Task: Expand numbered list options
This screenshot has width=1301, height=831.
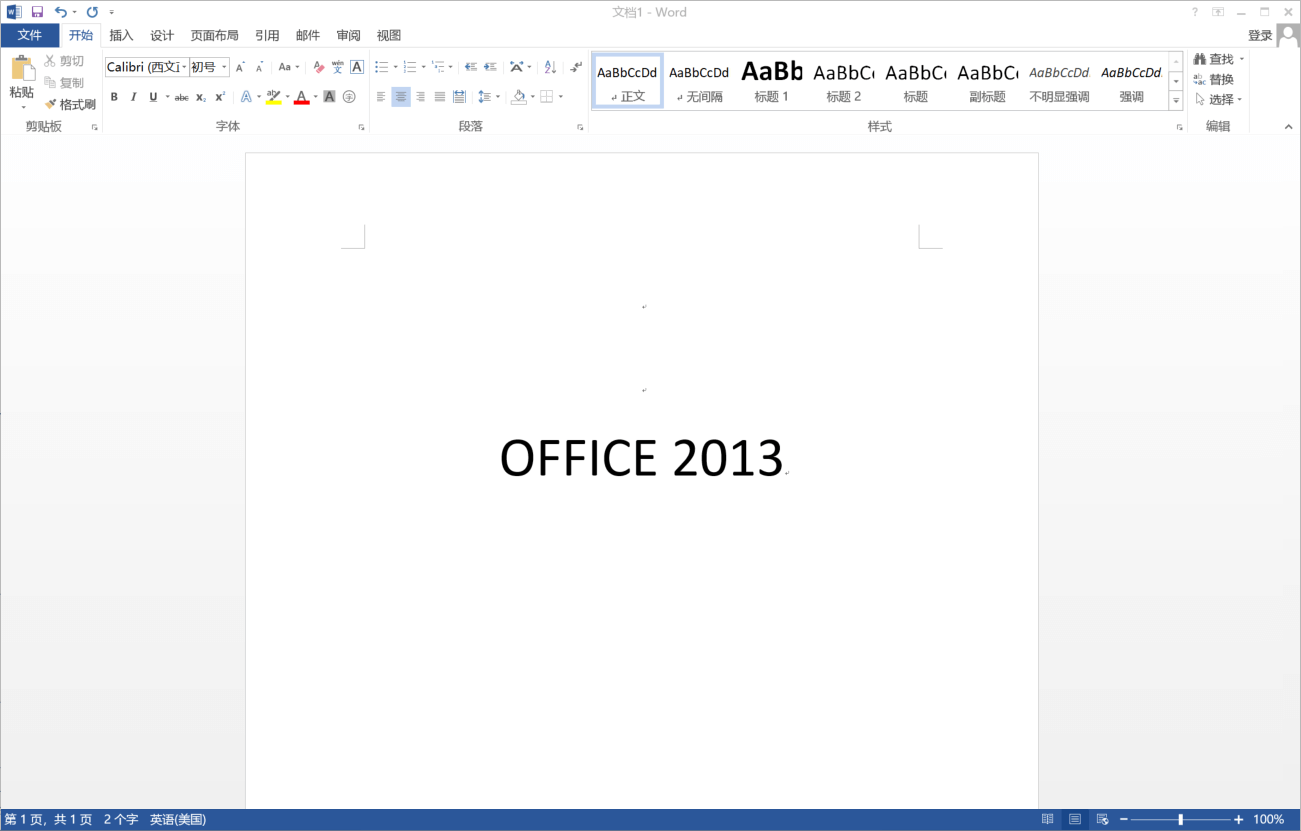Action: point(424,67)
